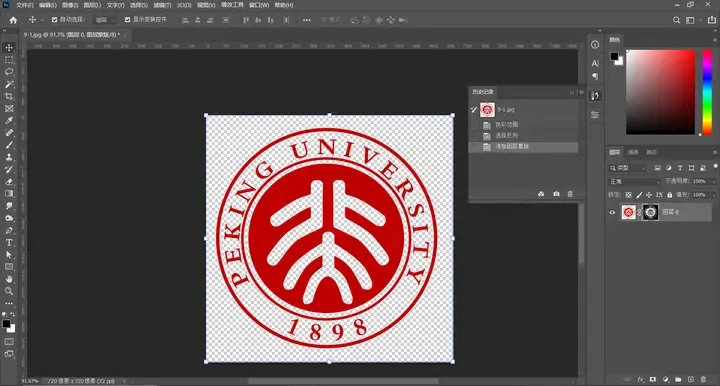Toggle the History panel dock icon

point(595,96)
